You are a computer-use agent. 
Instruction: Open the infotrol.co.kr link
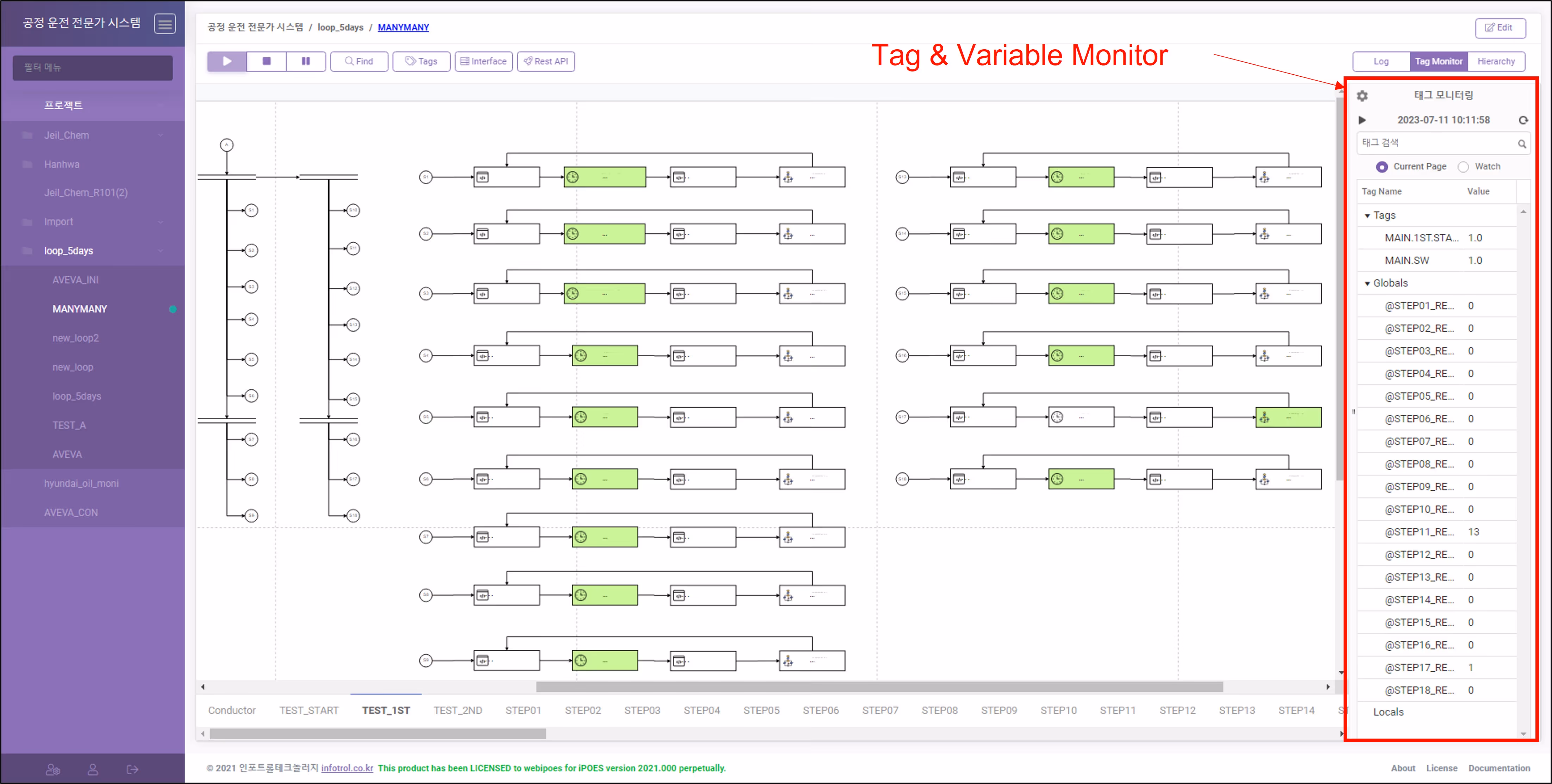[x=347, y=768]
